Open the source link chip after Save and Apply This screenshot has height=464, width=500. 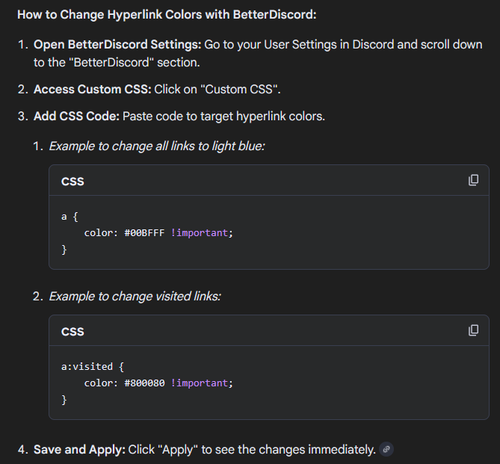point(386,449)
